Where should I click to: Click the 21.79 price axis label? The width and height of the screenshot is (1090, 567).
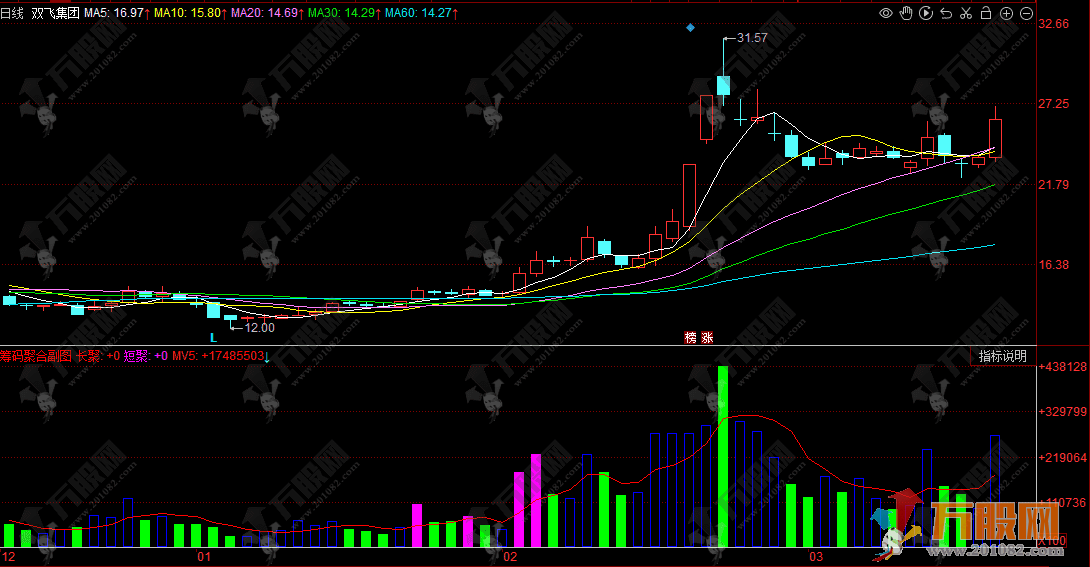coord(1054,184)
